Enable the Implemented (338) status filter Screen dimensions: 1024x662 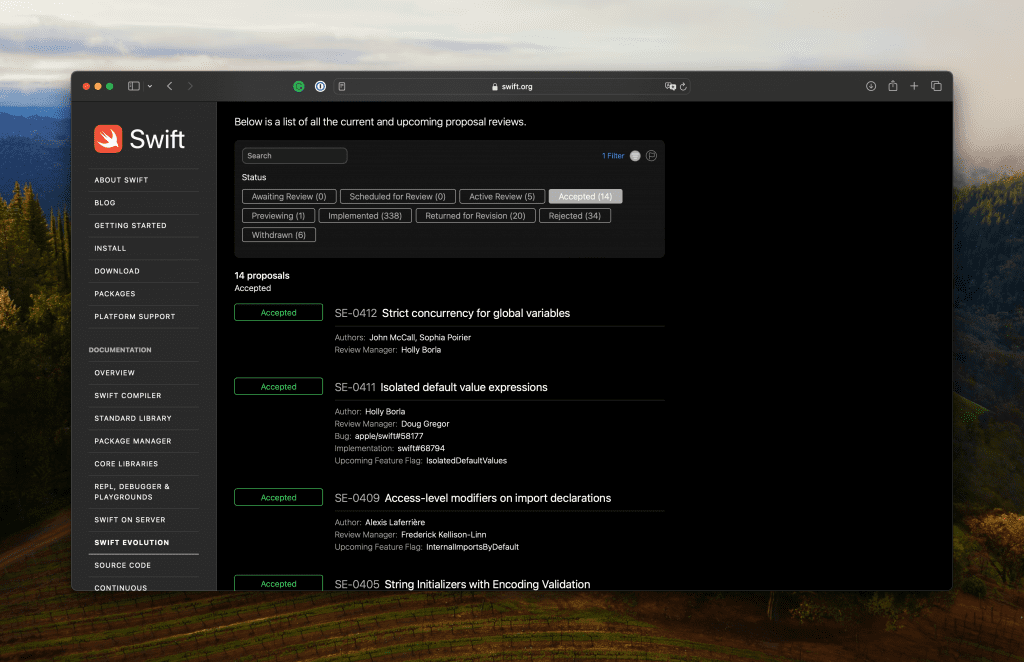pyautogui.click(x=365, y=216)
